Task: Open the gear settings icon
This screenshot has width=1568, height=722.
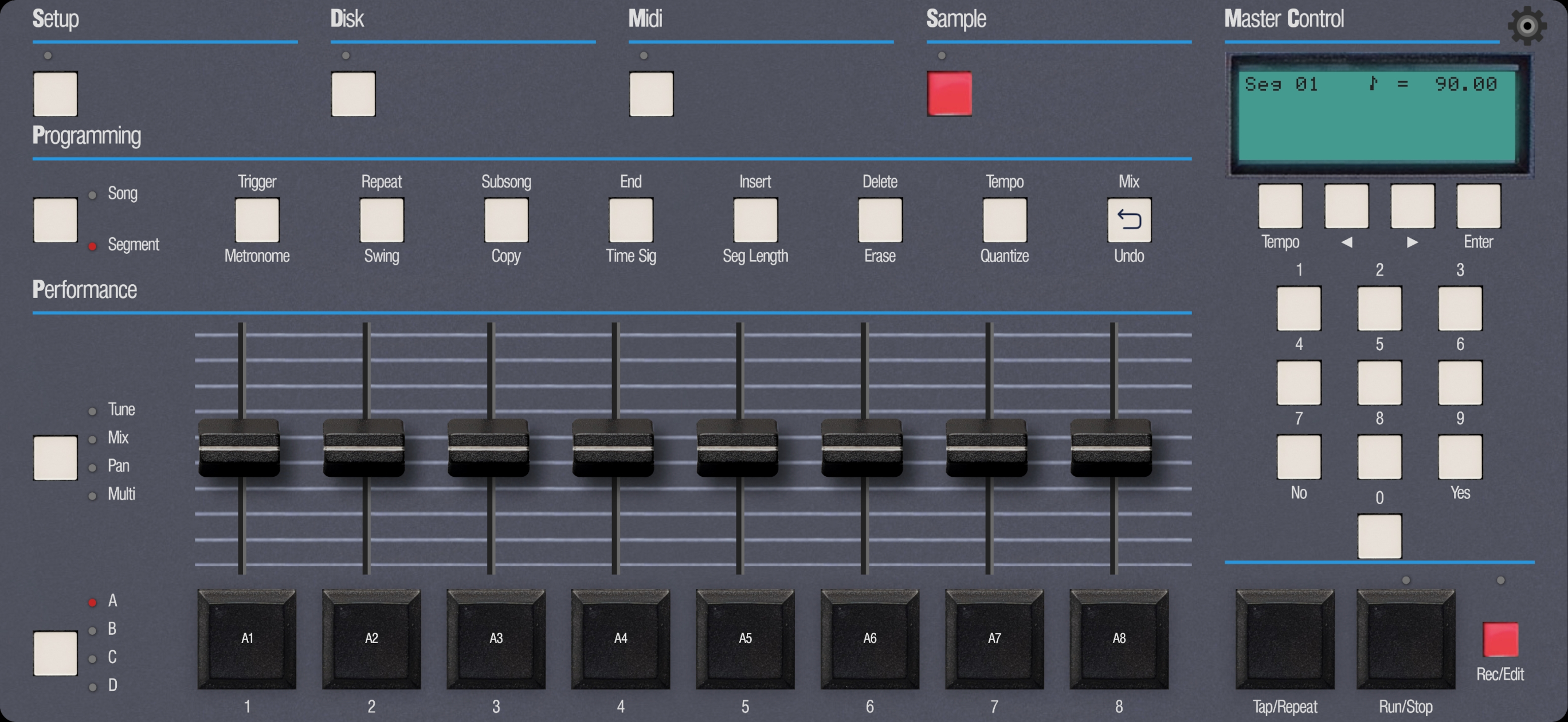Action: (1527, 26)
